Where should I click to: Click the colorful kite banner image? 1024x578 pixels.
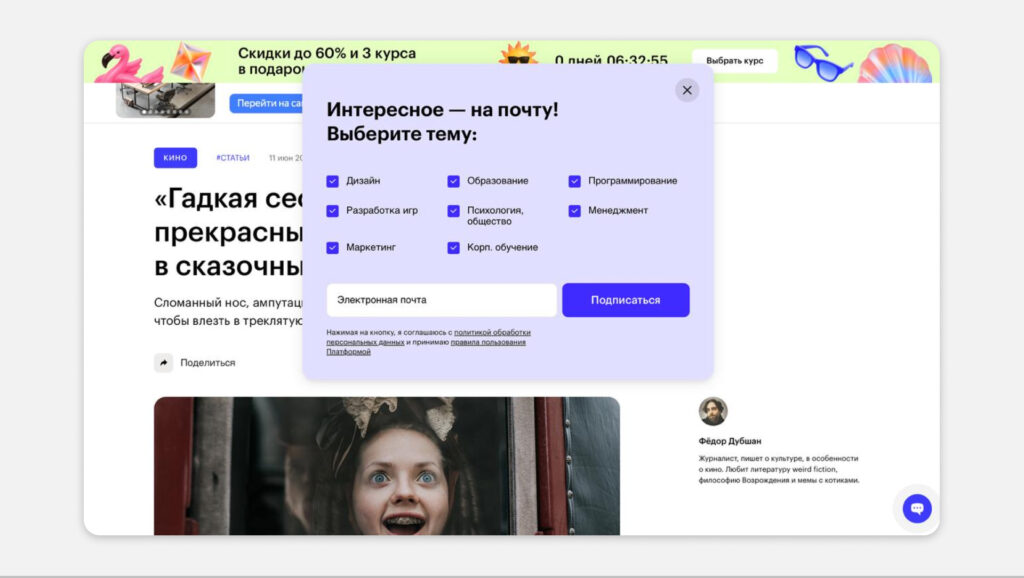[191, 61]
